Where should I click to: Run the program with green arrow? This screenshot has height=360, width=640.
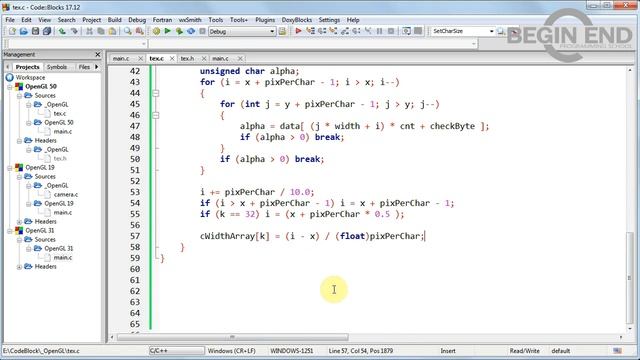[x=167, y=31]
